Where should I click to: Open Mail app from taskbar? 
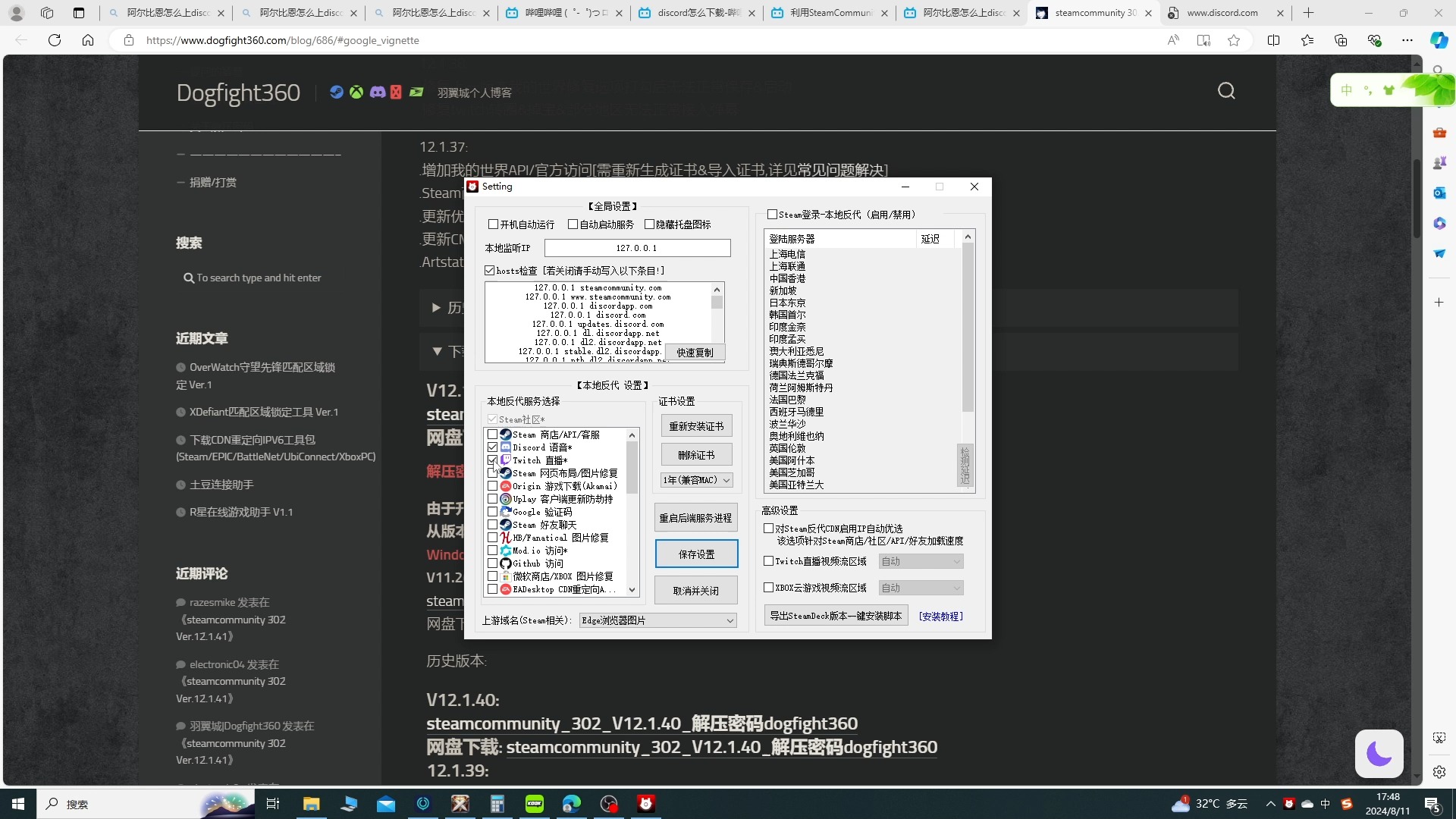pos(386,804)
